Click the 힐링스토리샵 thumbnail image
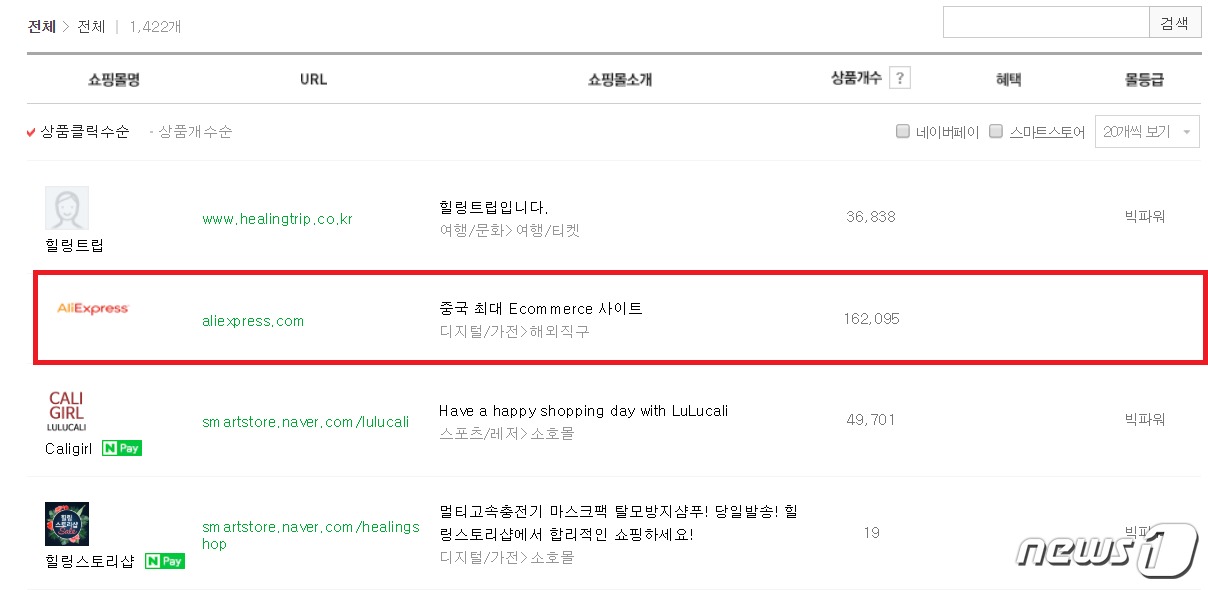The image size is (1208, 590). (66, 524)
